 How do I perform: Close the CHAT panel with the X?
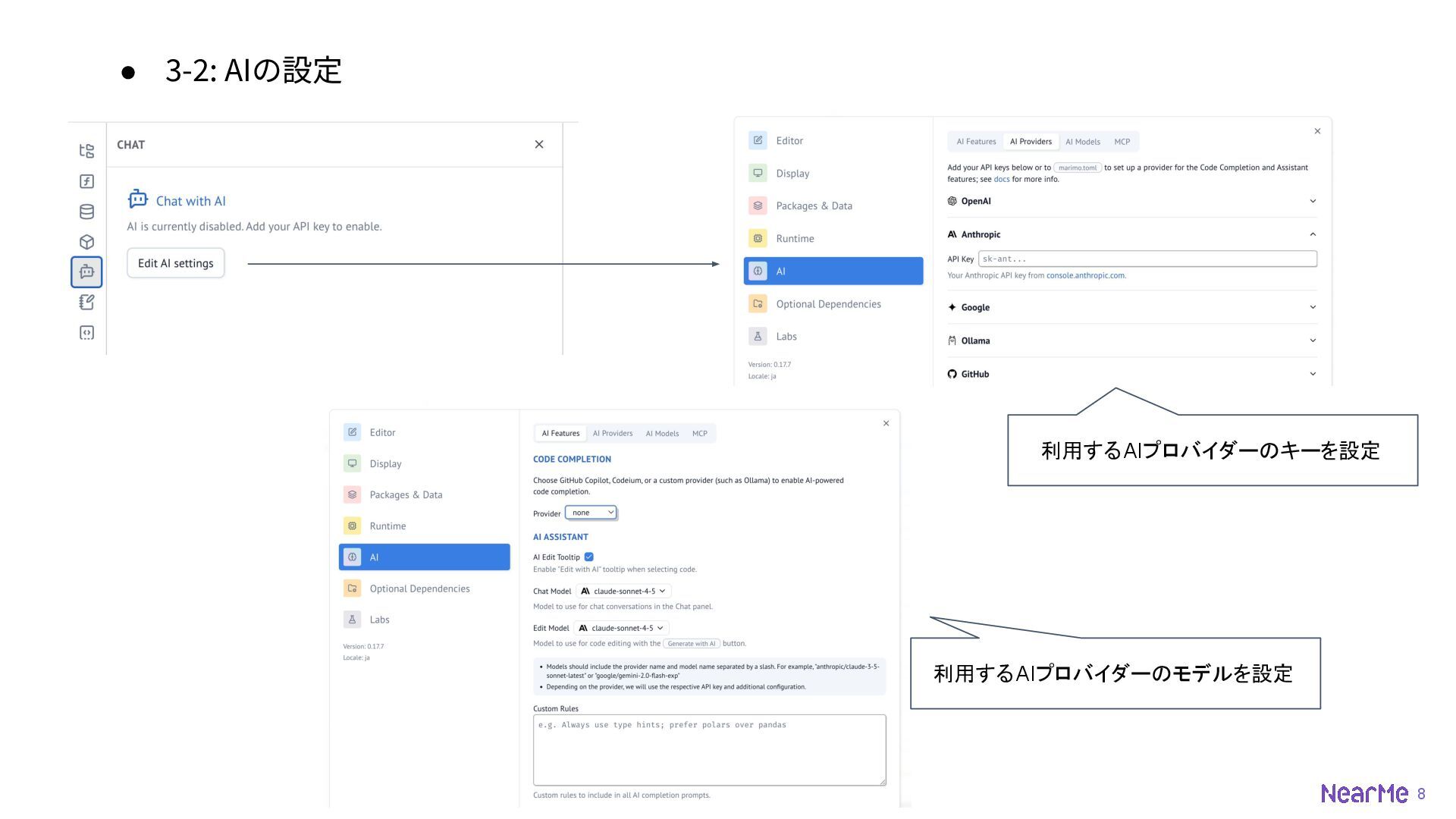tap(538, 144)
